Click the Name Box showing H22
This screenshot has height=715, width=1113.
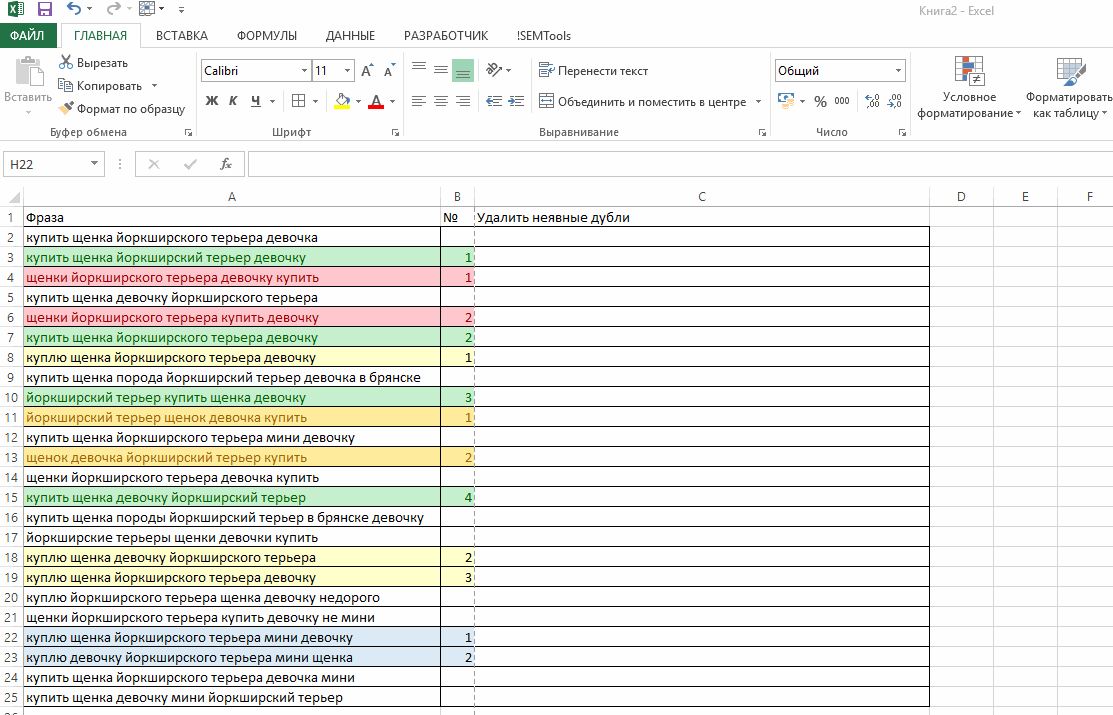(46, 164)
